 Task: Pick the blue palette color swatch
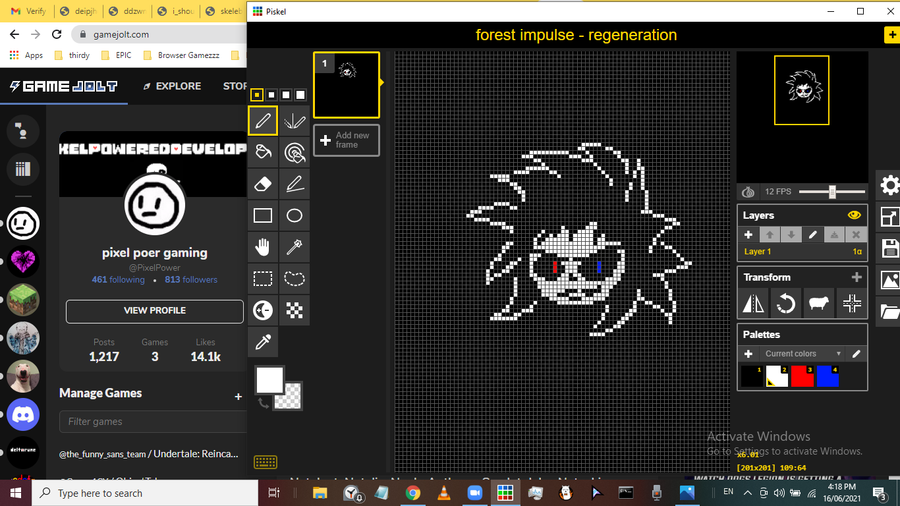(x=827, y=376)
